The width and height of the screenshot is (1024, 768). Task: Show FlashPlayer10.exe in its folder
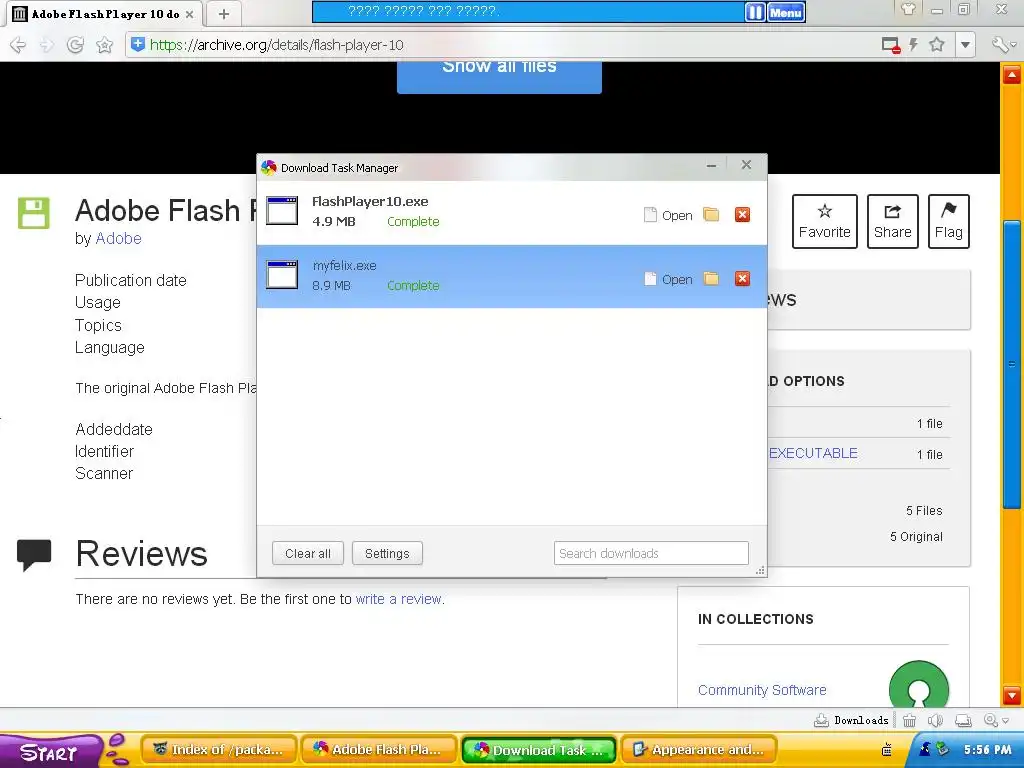click(x=711, y=215)
